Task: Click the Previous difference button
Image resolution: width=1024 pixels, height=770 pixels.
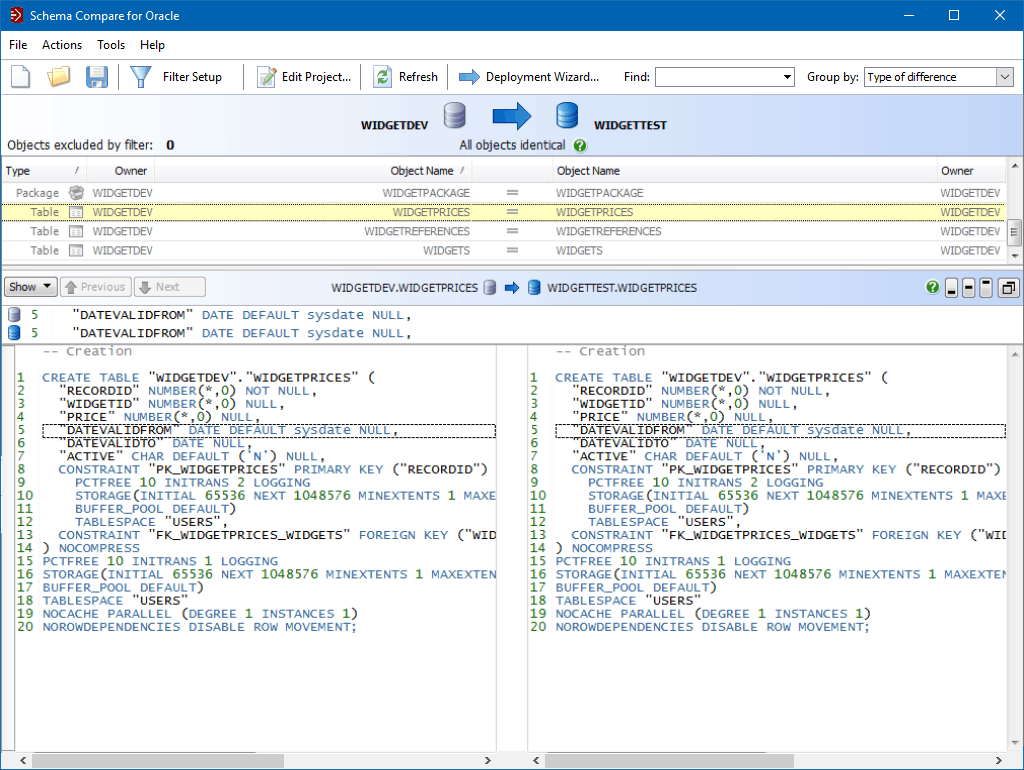Action: pyautogui.click(x=95, y=286)
